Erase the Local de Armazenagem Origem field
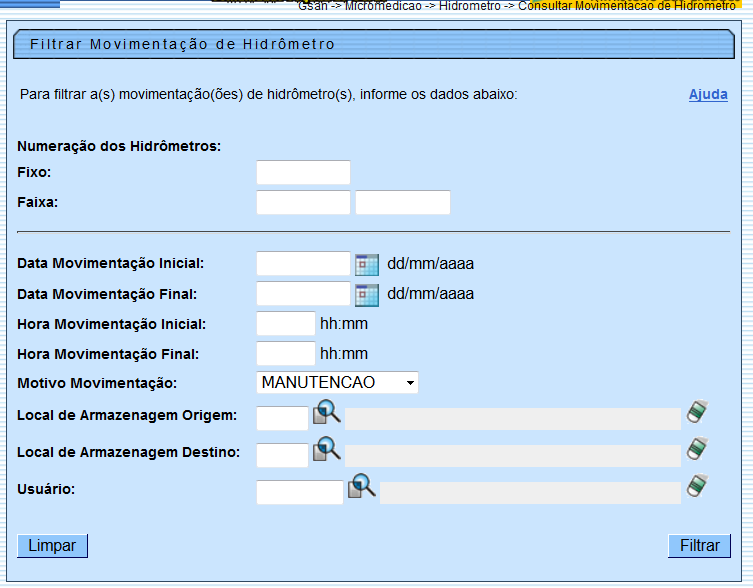The width and height of the screenshot is (753, 588). pos(697,413)
